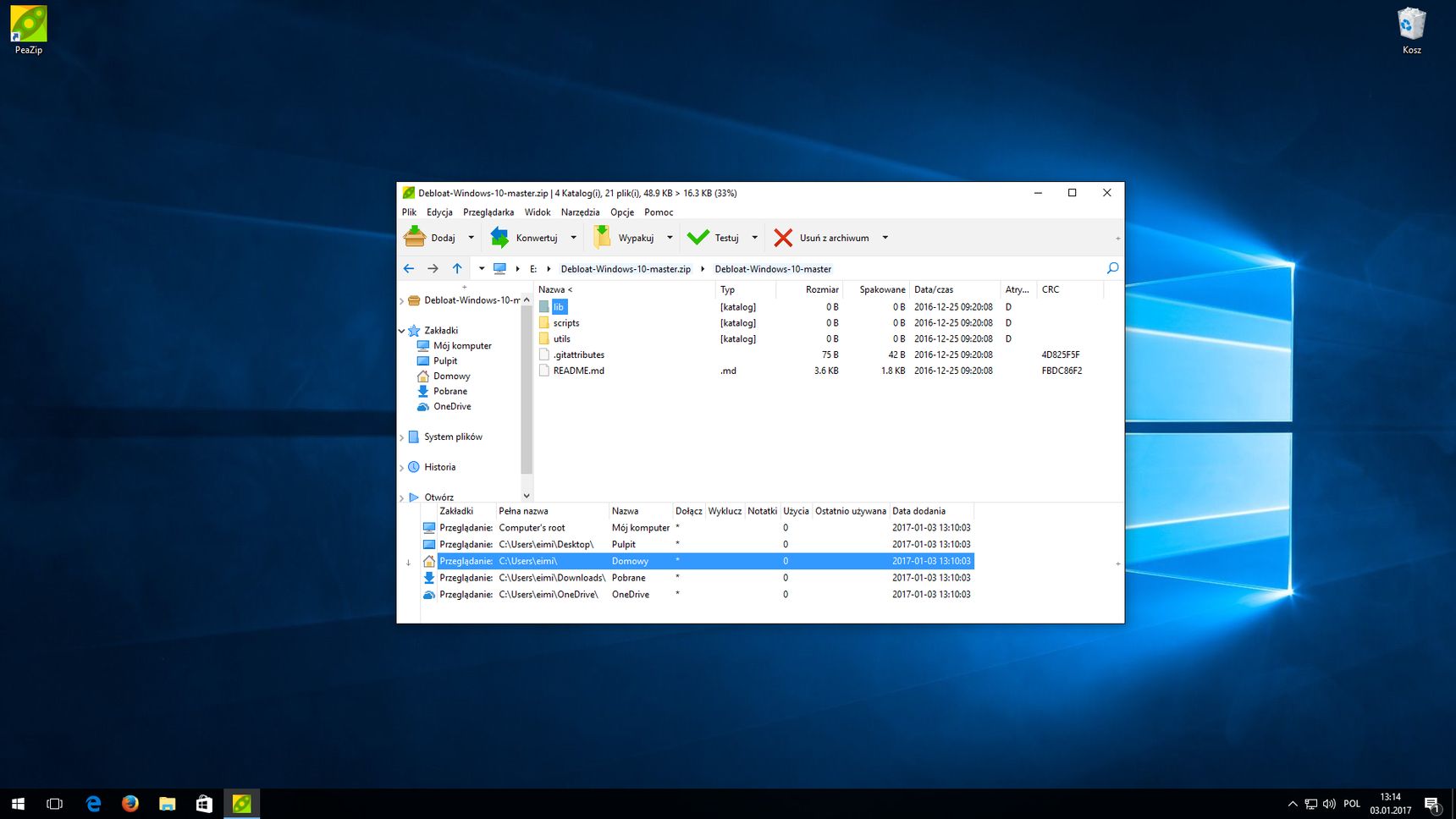This screenshot has width=1456, height=819.
Task: Open dropdown arrow next to Konwertuj
Action: point(573,238)
